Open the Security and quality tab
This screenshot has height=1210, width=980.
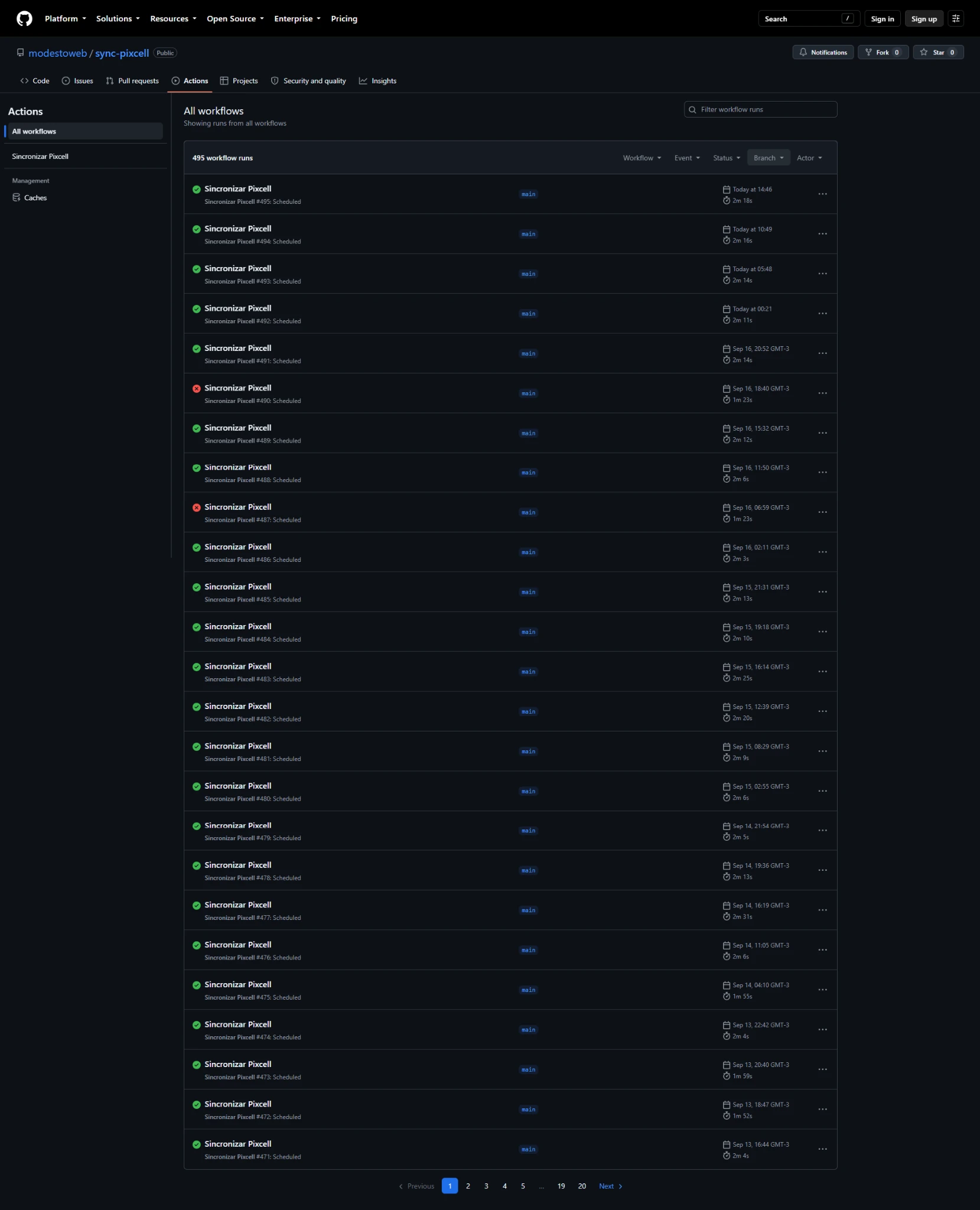pyautogui.click(x=308, y=81)
